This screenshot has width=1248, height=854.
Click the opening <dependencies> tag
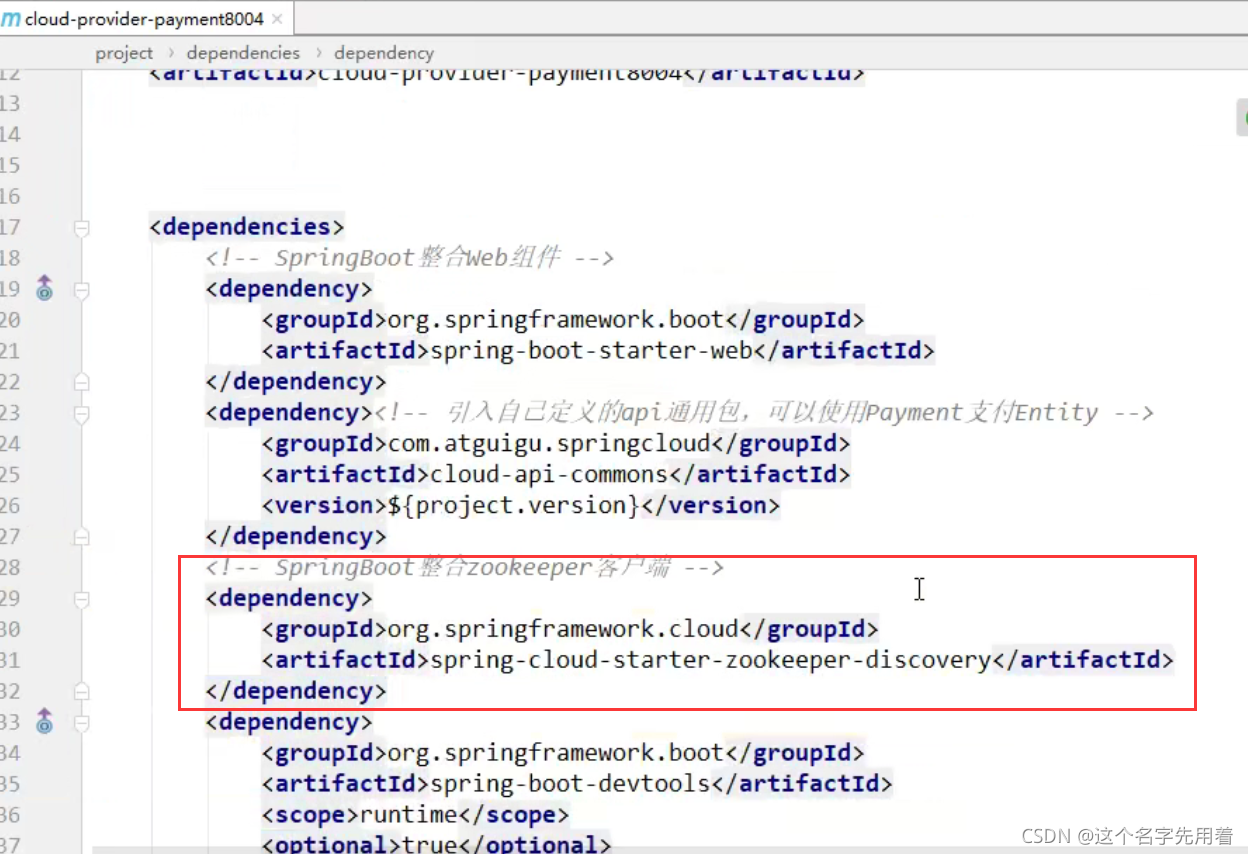point(247,227)
